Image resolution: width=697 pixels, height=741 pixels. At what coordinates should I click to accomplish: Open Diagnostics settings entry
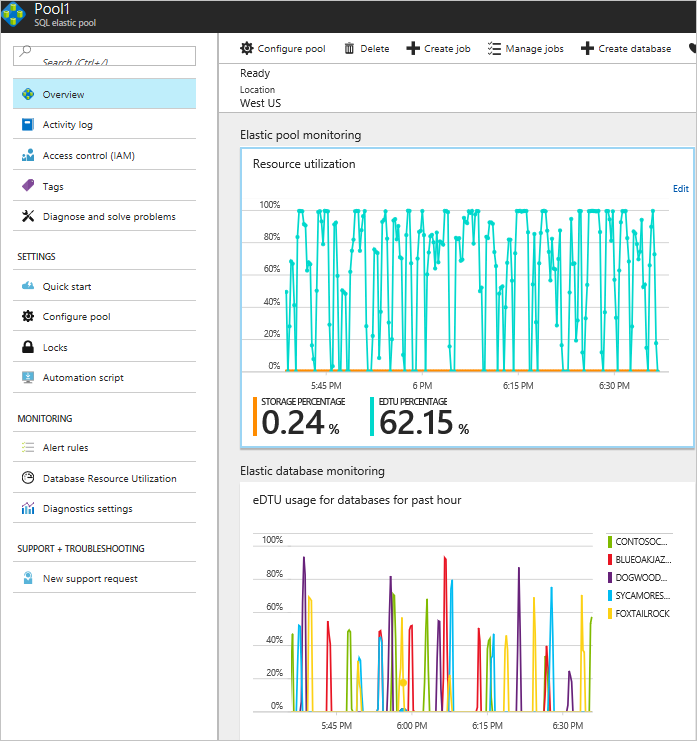[104, 508]
